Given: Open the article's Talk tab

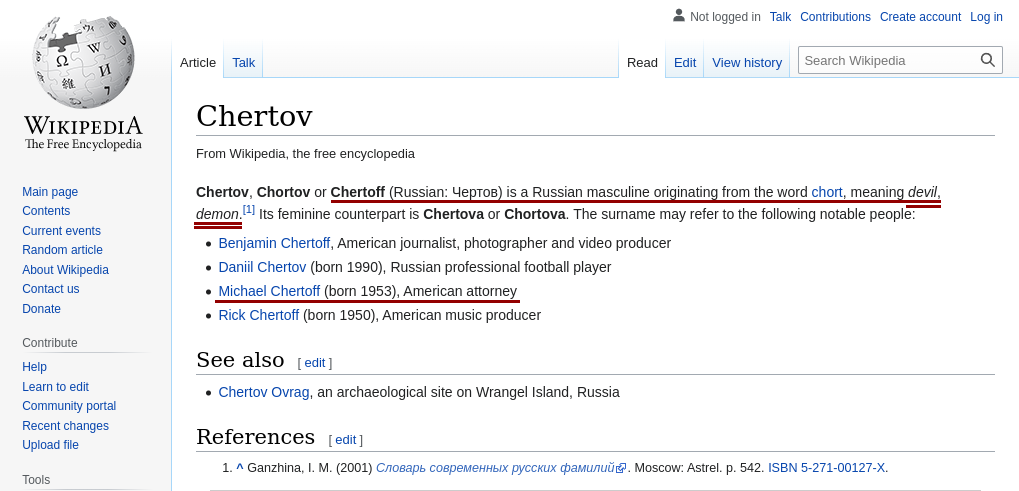Looking at the screenshot, I should (x=244, y=62).
